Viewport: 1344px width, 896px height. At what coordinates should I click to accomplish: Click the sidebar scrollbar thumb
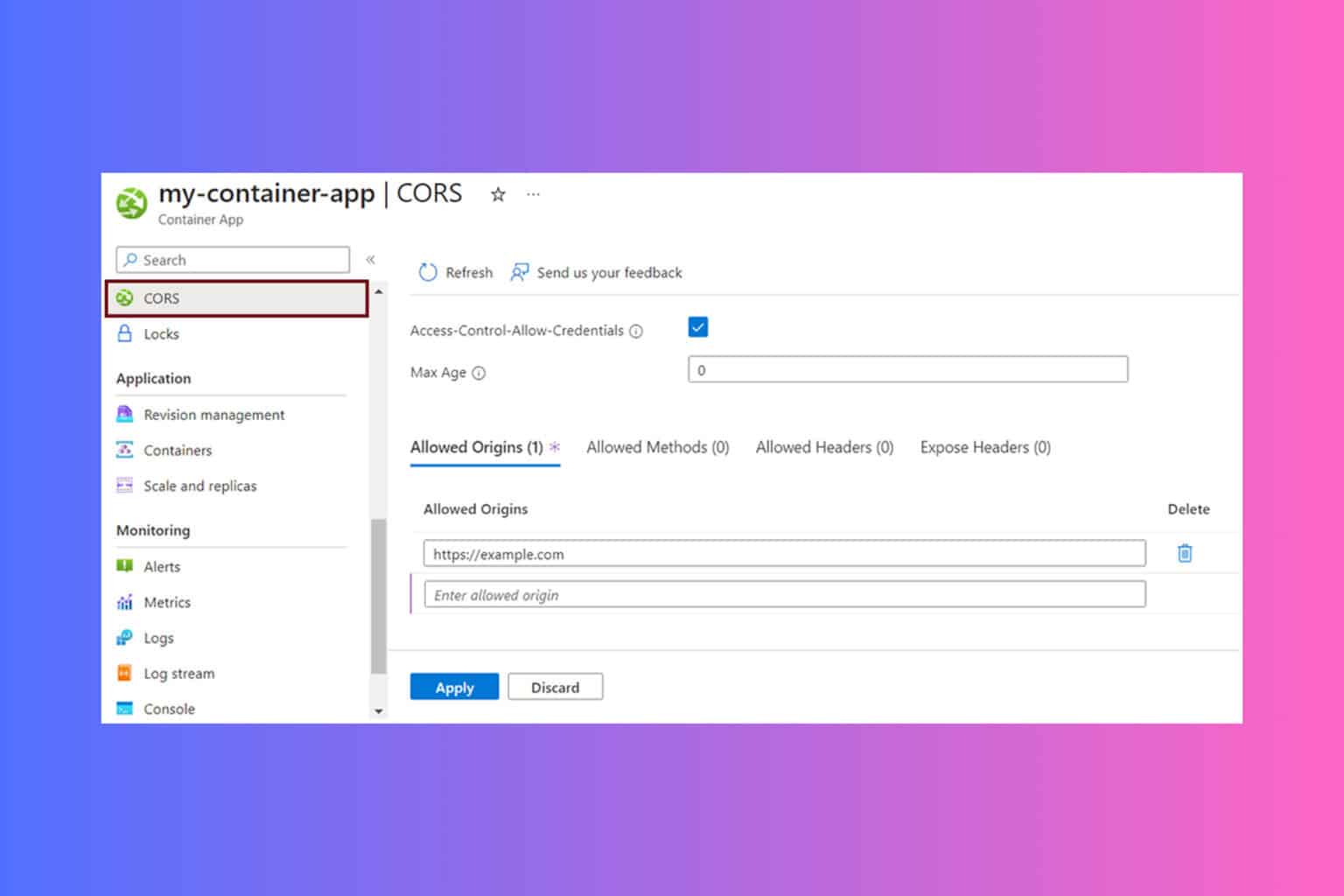379,596
